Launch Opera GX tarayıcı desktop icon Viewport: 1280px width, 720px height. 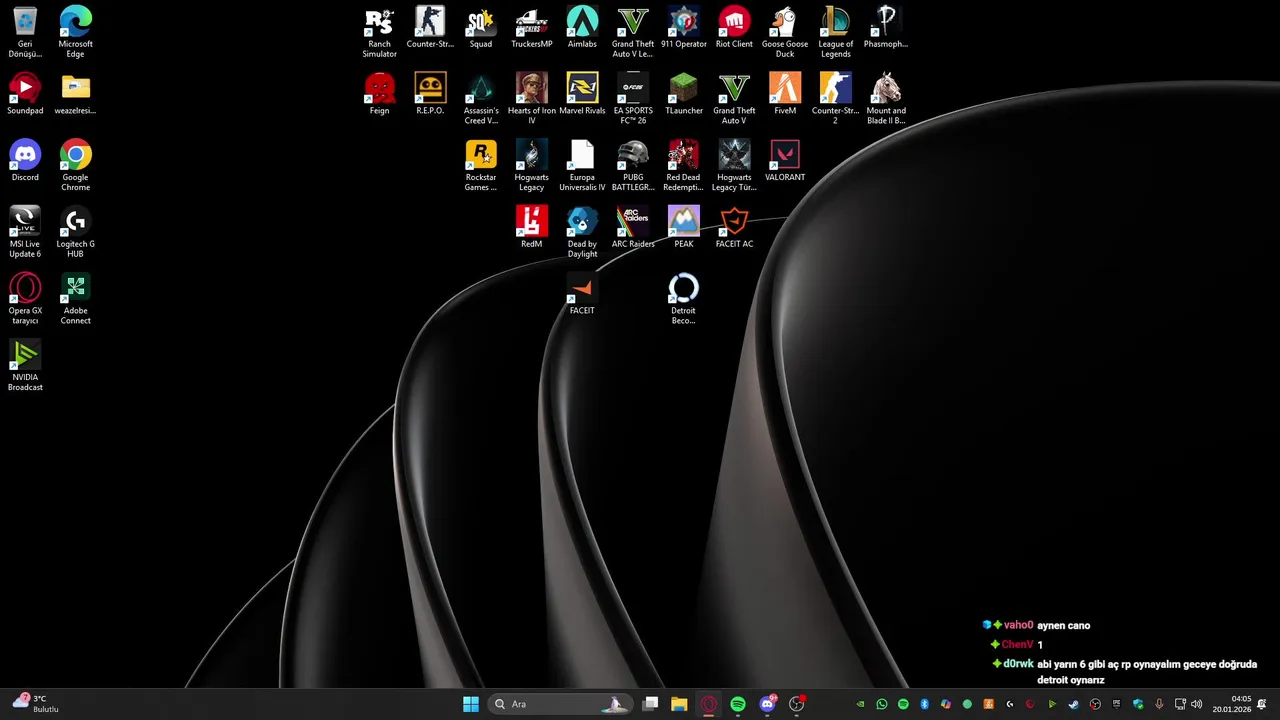coord(25,299)
